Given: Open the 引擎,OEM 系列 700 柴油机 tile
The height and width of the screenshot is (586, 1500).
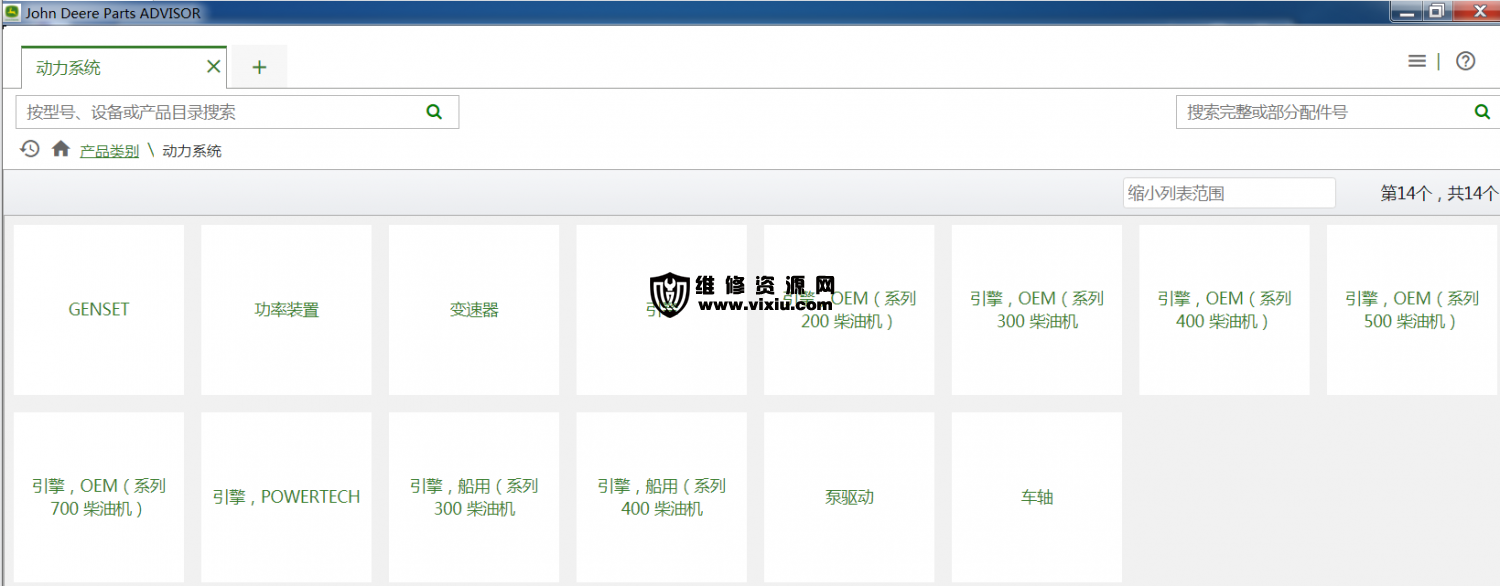Looking at the screenshot, I should tap(99, 497).
